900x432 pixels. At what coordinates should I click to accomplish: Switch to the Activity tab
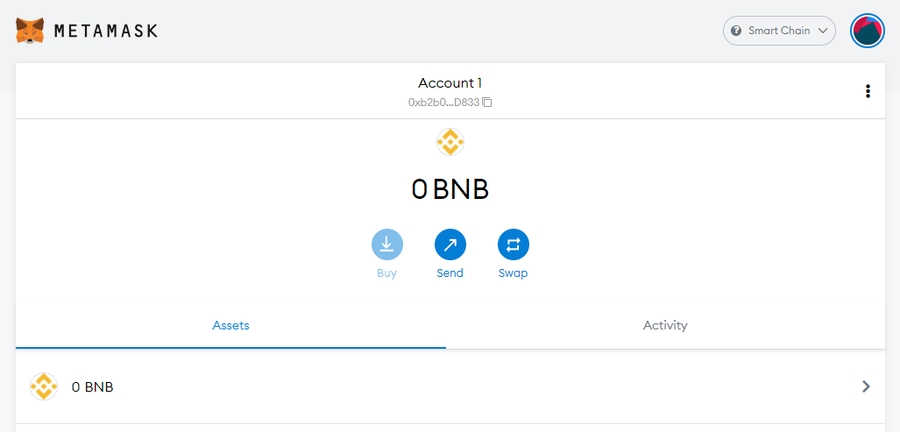click(x=665, y=325)
